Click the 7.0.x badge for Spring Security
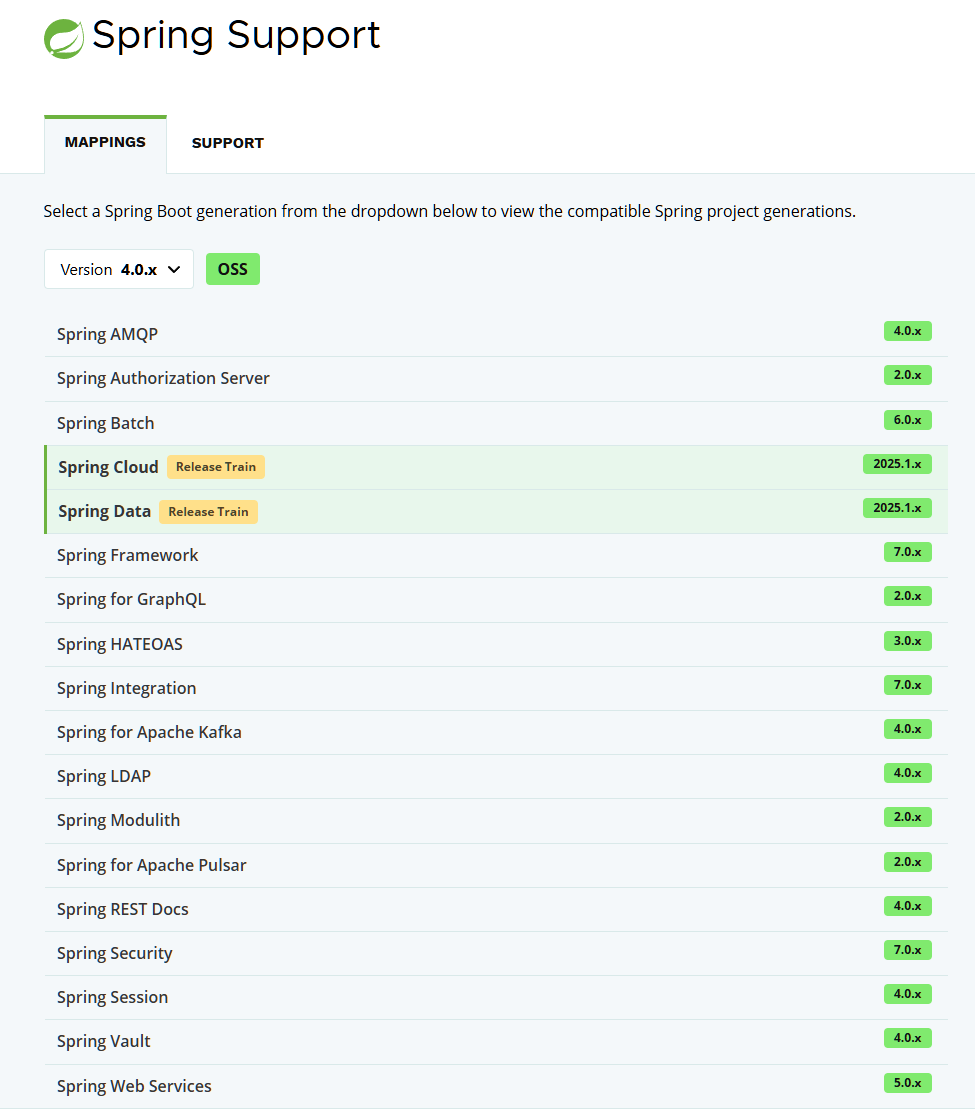Screen dimensions: 975x1110 907,949
